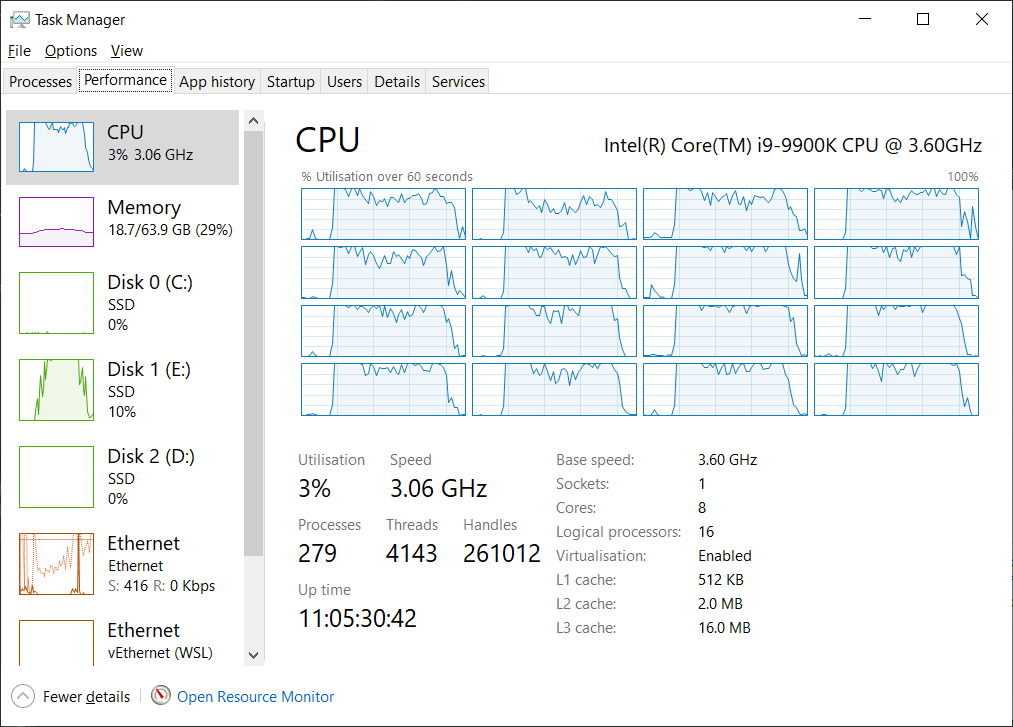
Task: Open the Services tab
Action: (458, 81)
